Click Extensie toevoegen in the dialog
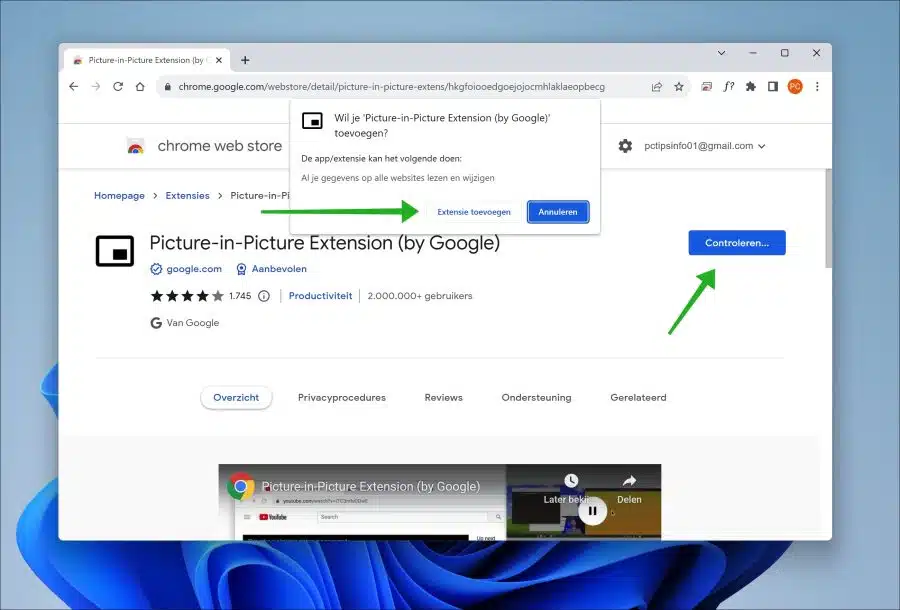900x610 pixels. (474, 212)
